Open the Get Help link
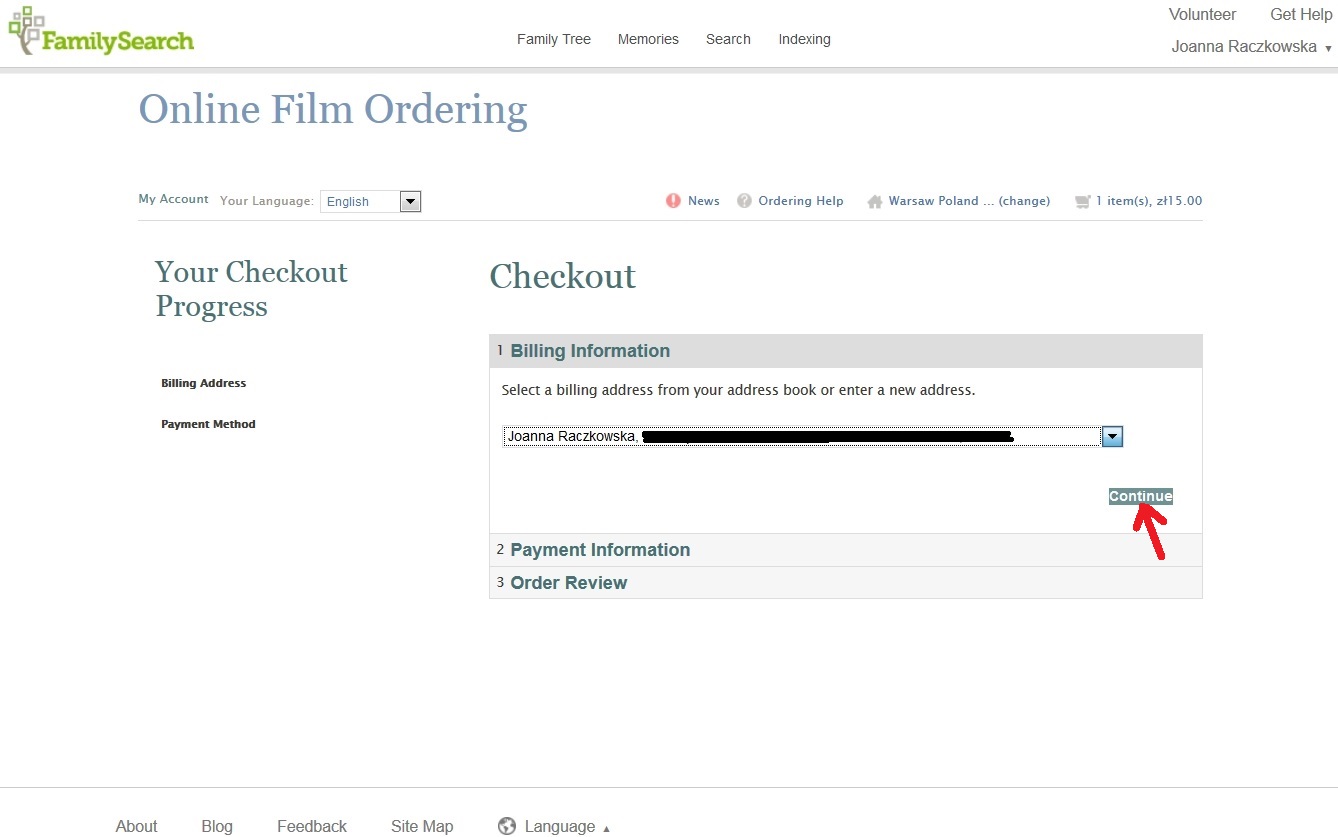 [x=1300, y=14]
